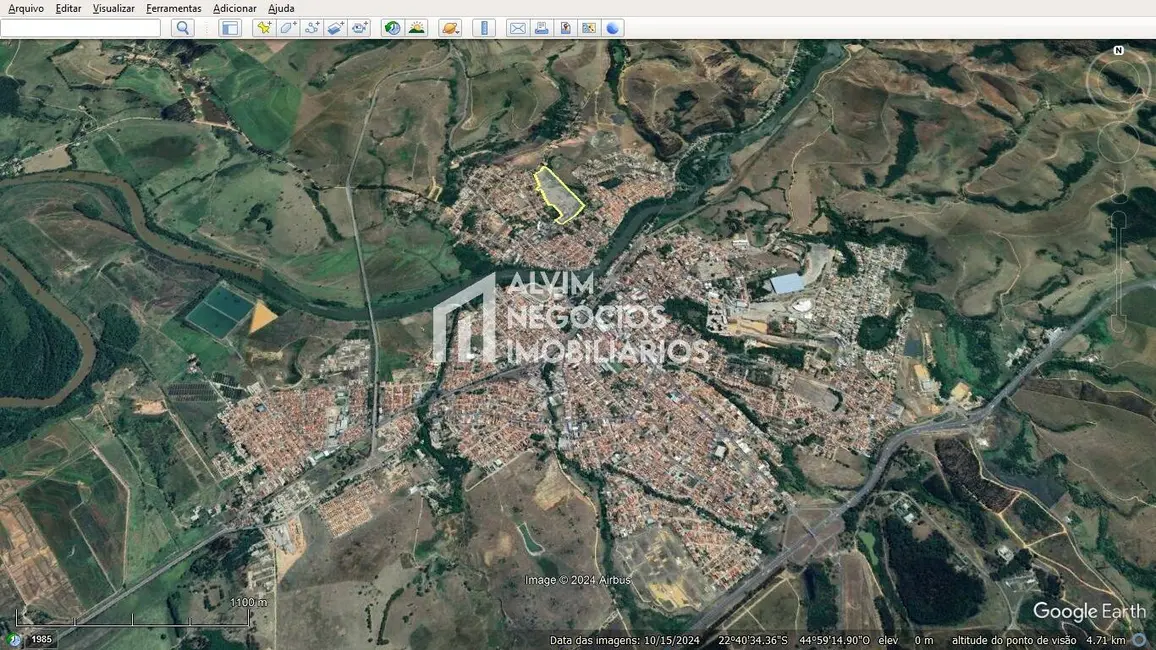Print the current view
Image resolution: width=1156 pixels, height=650 pixels.
(x=541, y=28)
